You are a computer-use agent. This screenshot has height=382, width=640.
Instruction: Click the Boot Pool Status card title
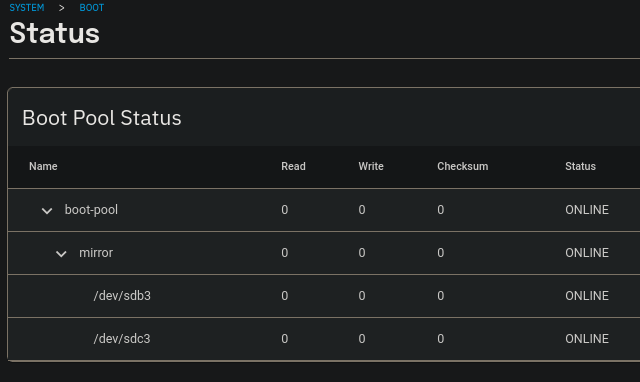(102, 118)
